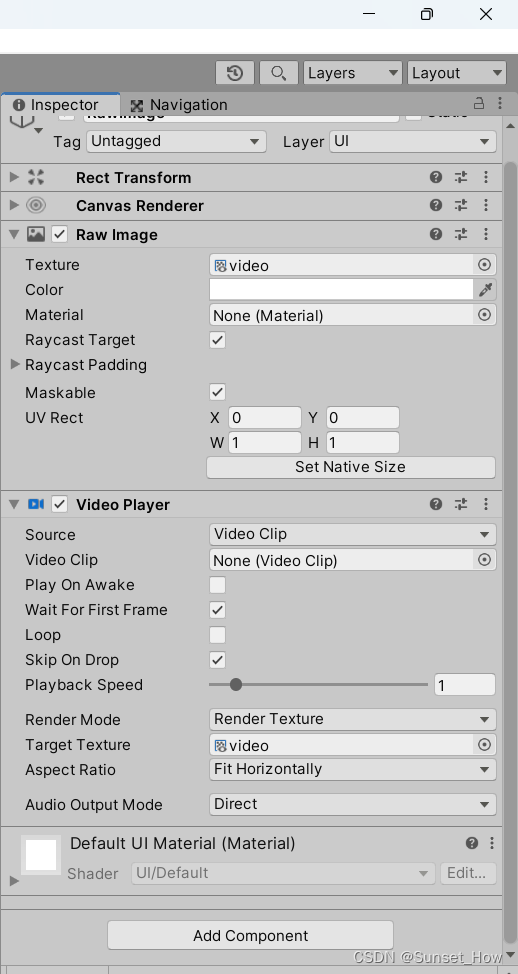Open presets for Video Player
The height and width of the screenshot is (974, 518).
pos(461,504)
